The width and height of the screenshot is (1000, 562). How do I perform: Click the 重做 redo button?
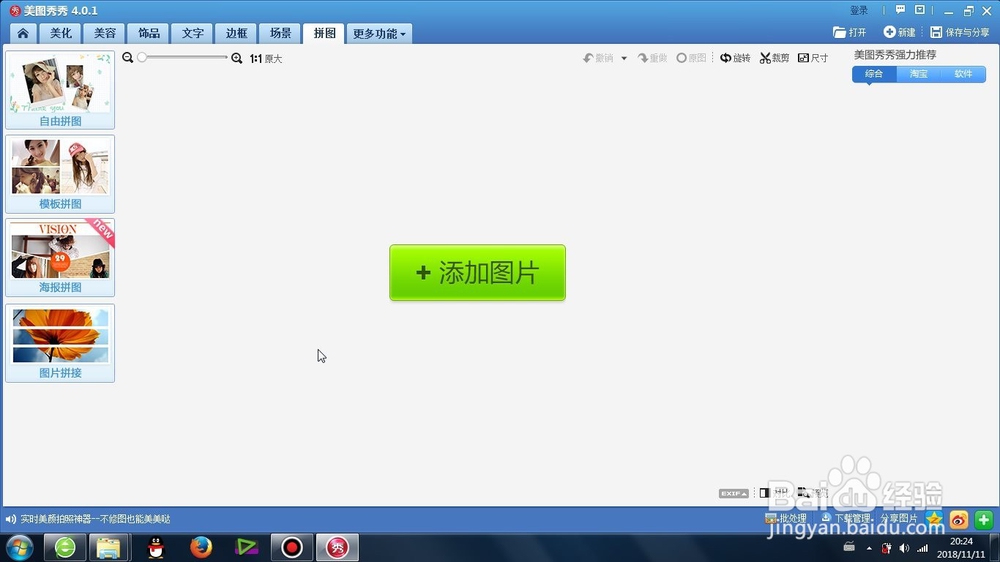point(652,58)
